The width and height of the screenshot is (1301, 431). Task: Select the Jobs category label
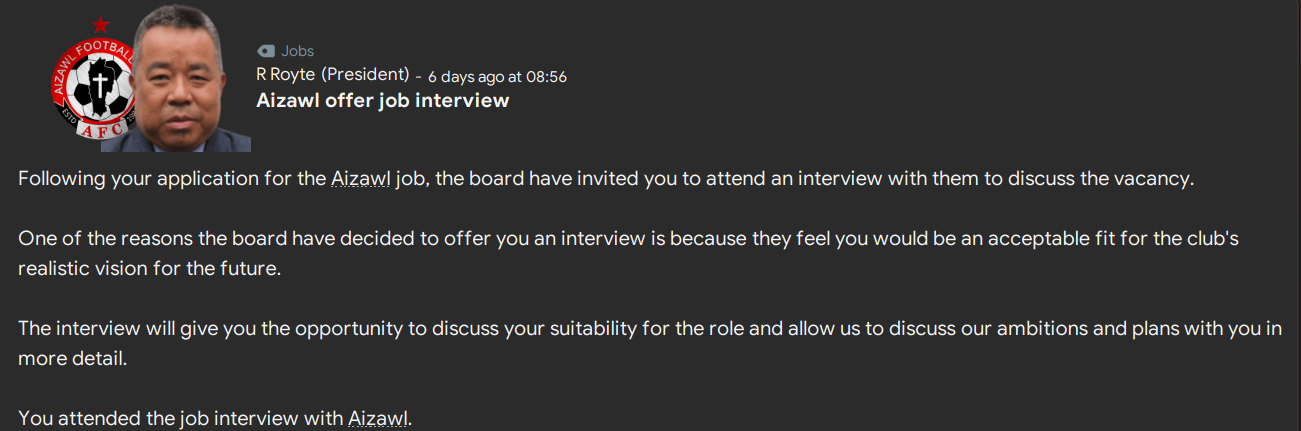click(297, 51)
